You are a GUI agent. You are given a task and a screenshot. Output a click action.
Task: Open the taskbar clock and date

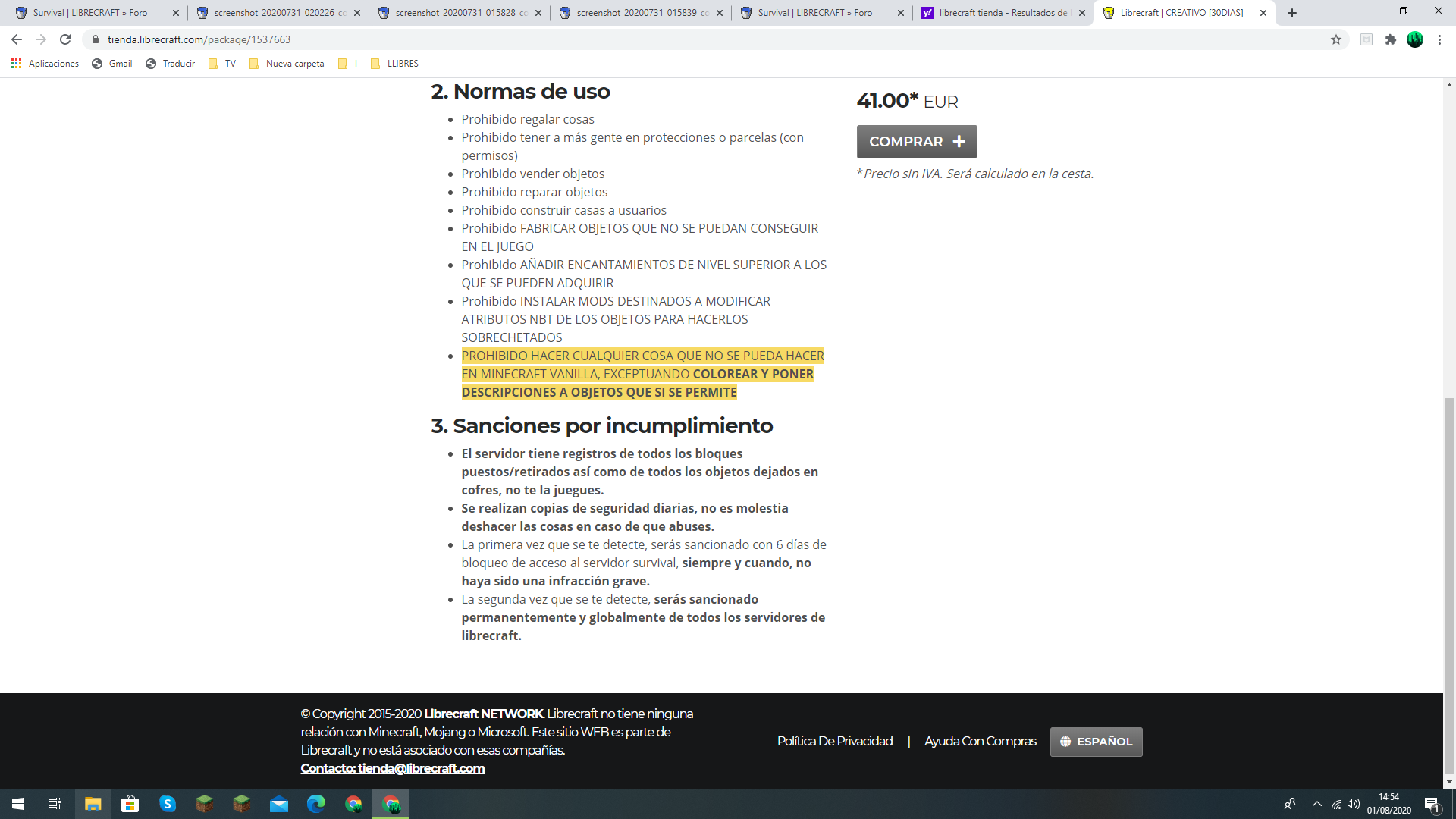point(1389,804)
